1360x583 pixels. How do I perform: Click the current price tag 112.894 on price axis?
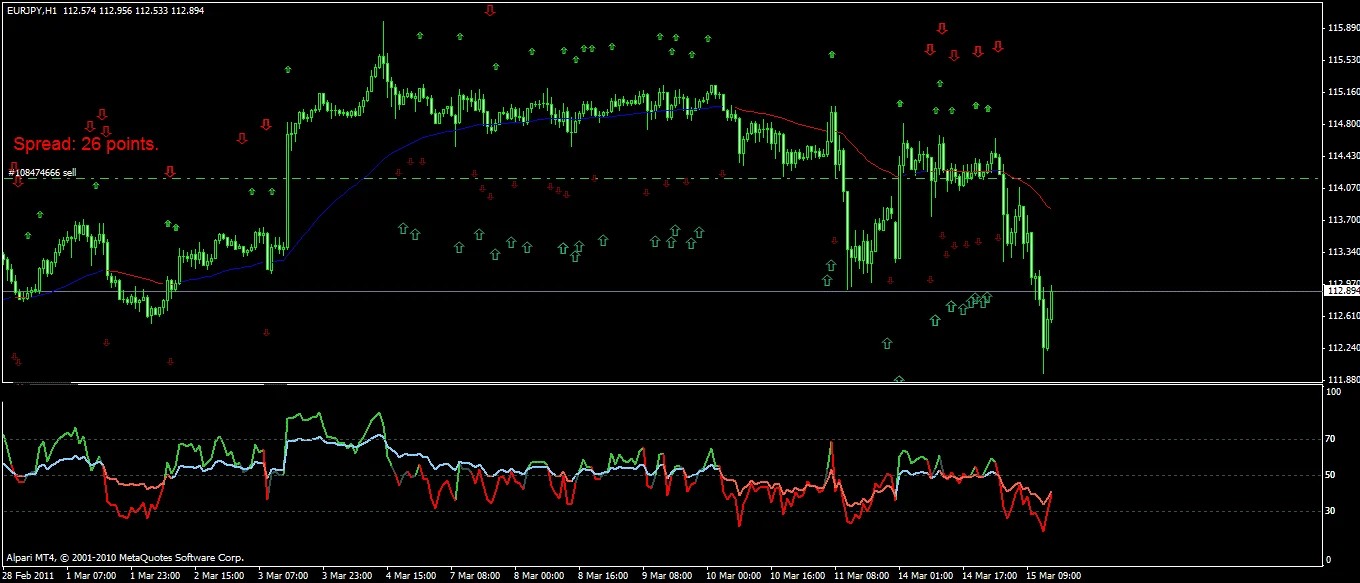coord(1341,291)
